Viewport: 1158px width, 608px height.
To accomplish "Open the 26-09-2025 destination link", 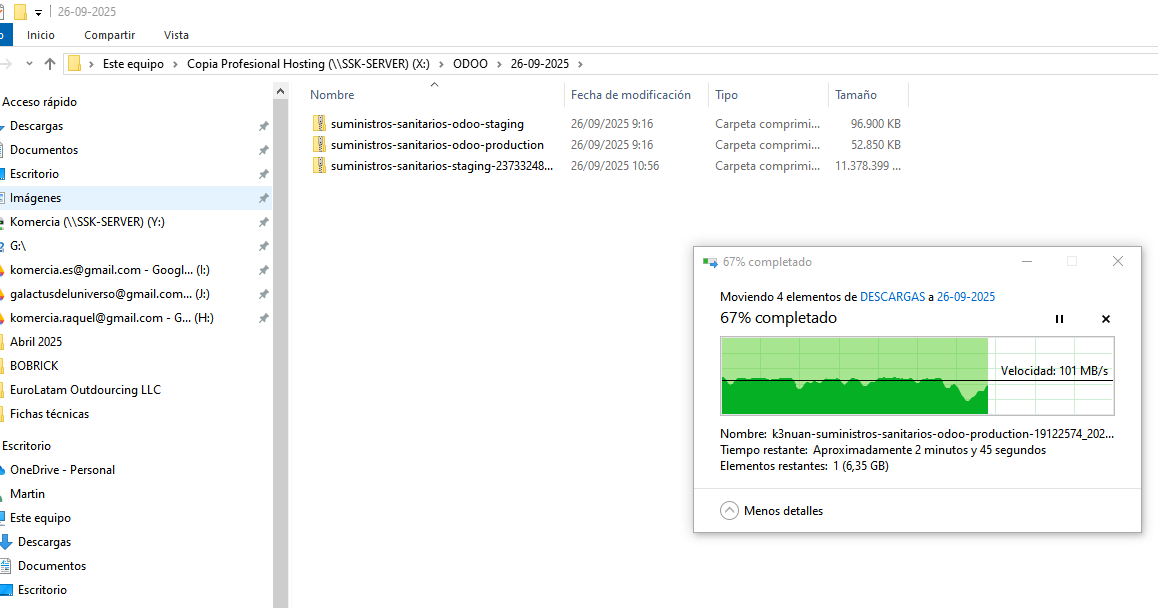I will (965, 297).
